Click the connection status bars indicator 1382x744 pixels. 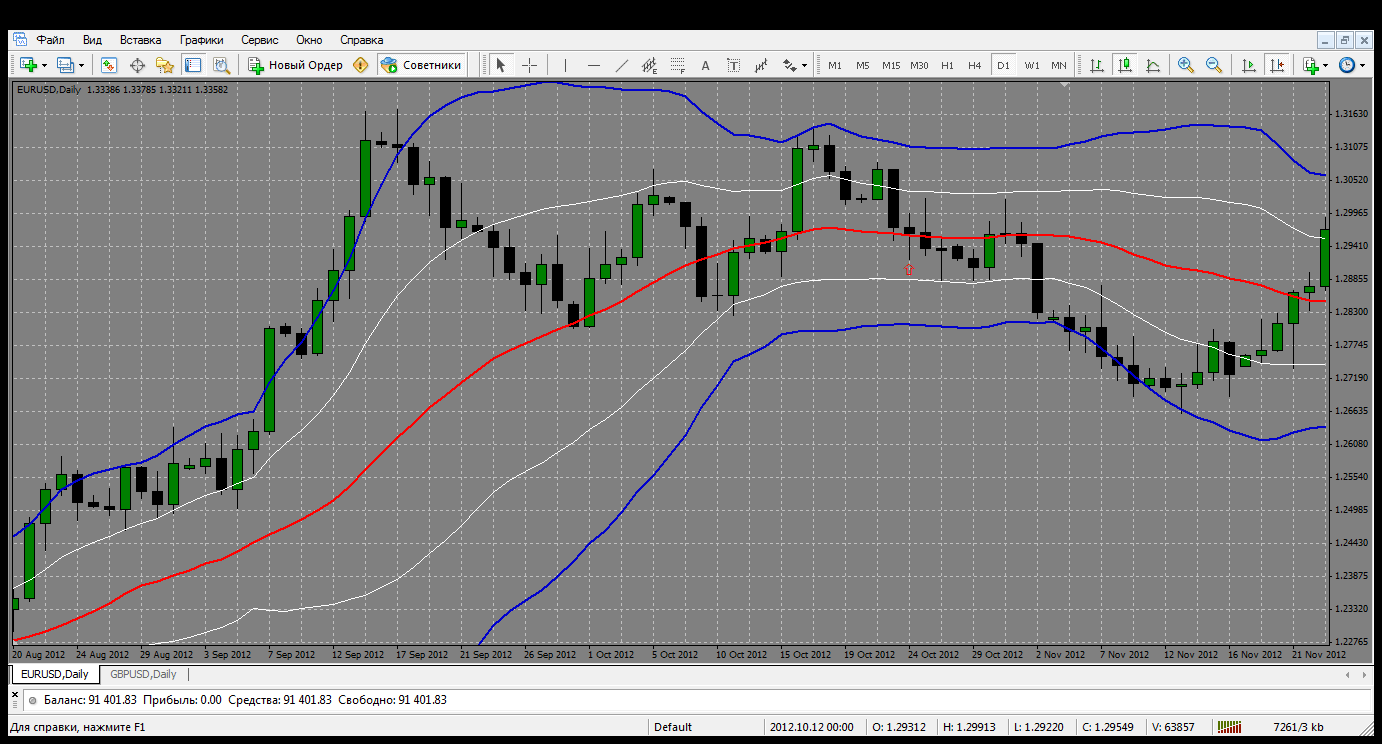1229,727
